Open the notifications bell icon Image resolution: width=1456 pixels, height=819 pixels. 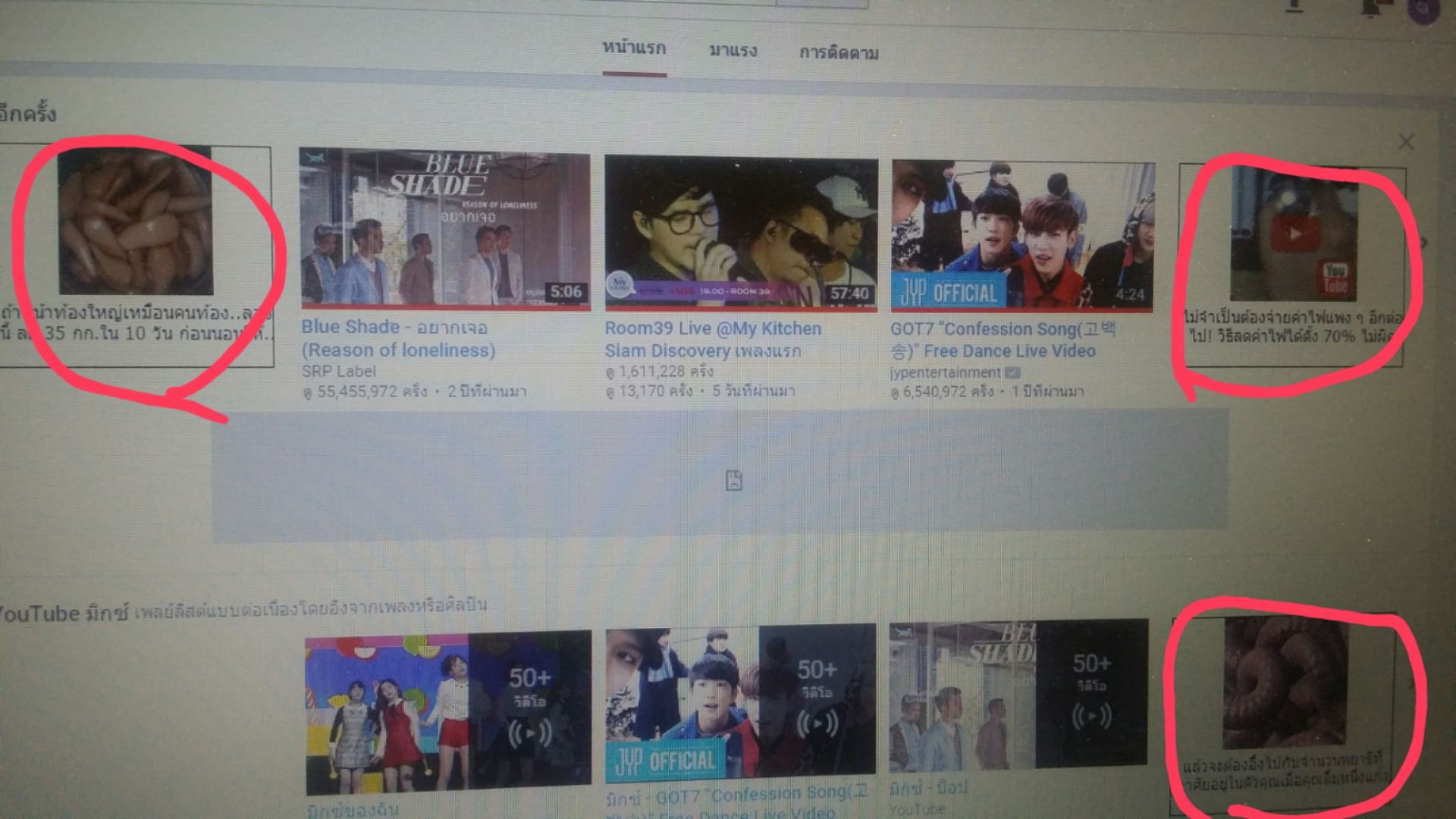(1371, 8)
